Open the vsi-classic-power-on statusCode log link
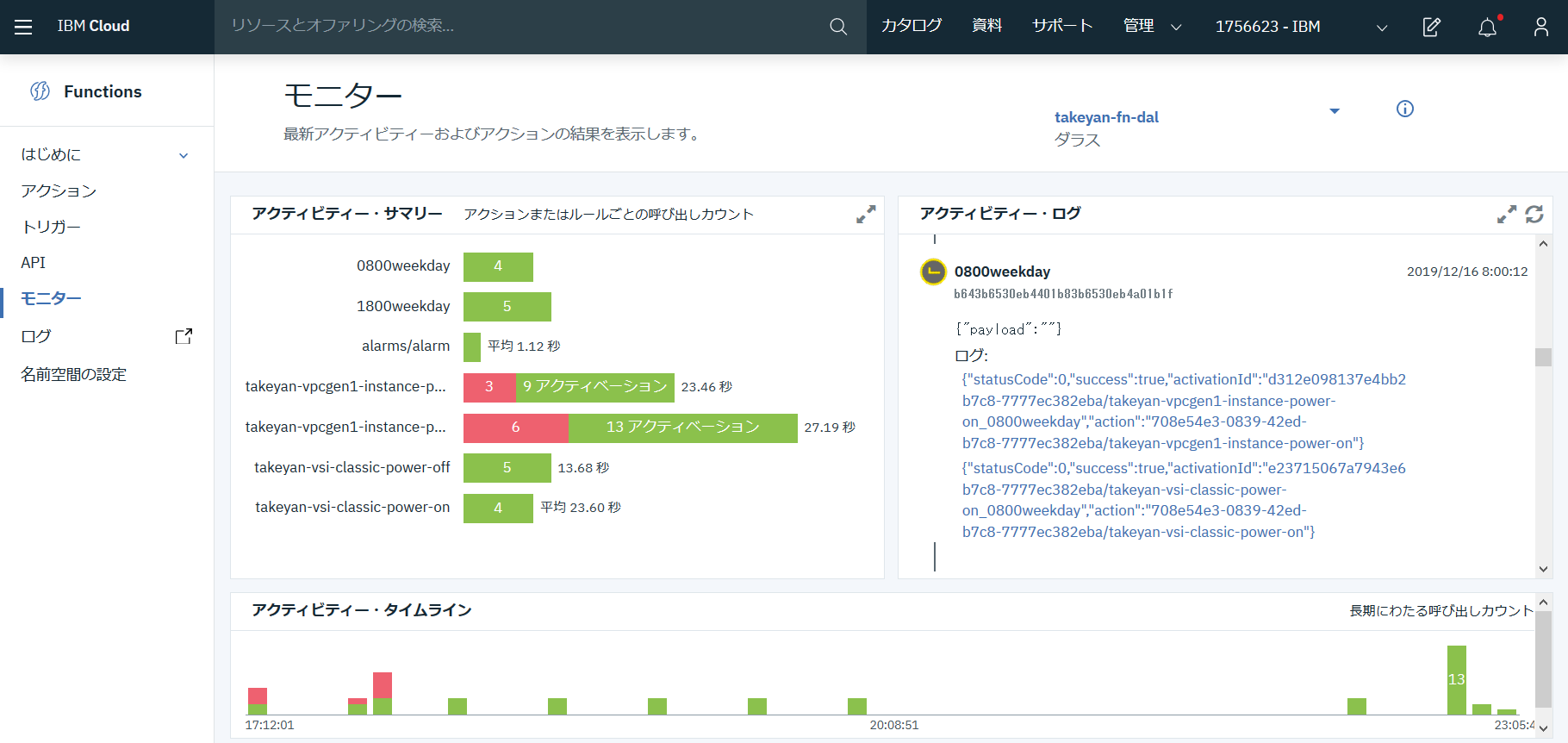Image resolution: width=1568 pixels, height=743 pixels. (1184, 500)
